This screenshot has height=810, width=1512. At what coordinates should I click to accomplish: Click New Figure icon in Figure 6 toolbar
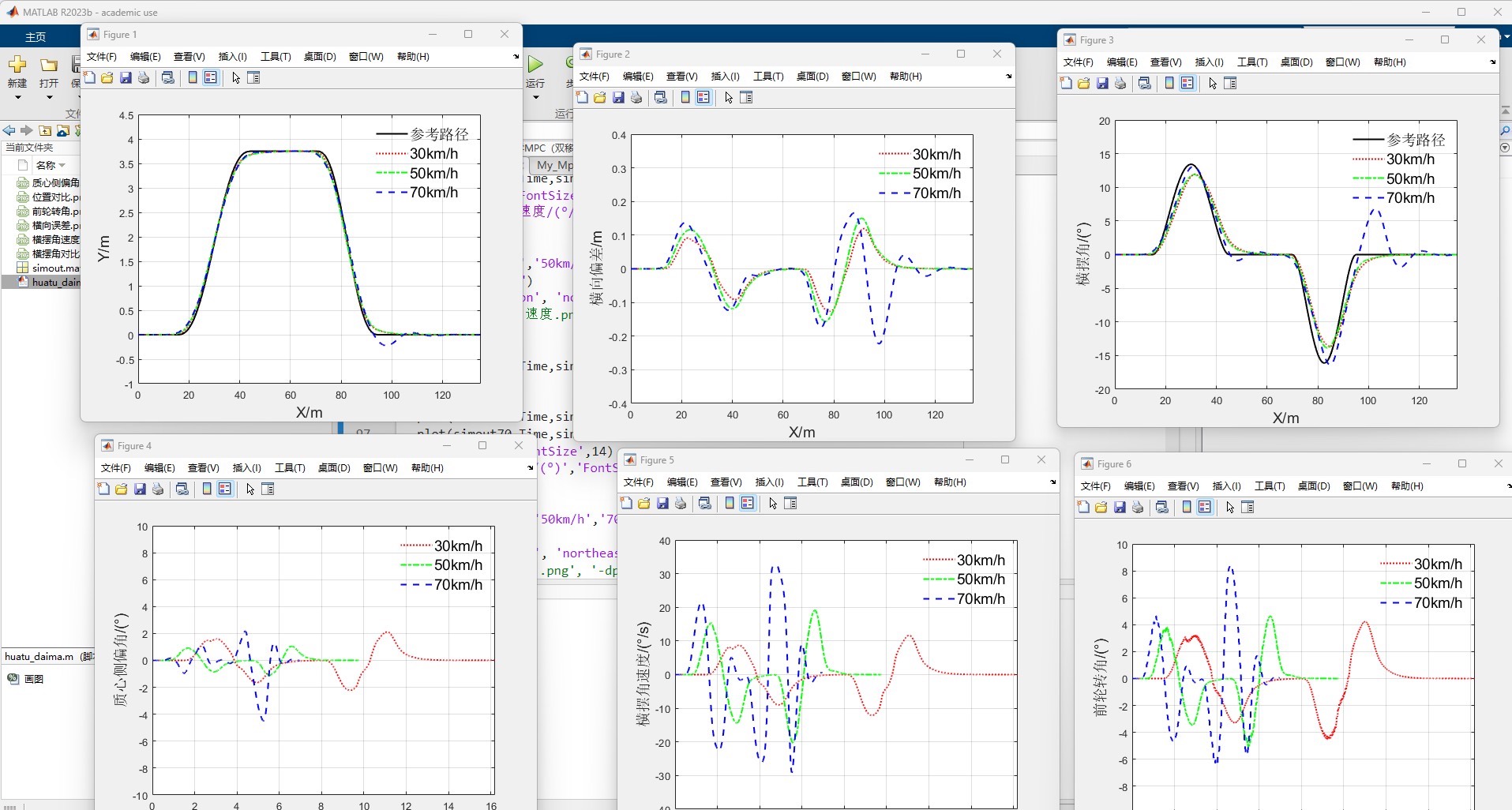click(1083, 507)
